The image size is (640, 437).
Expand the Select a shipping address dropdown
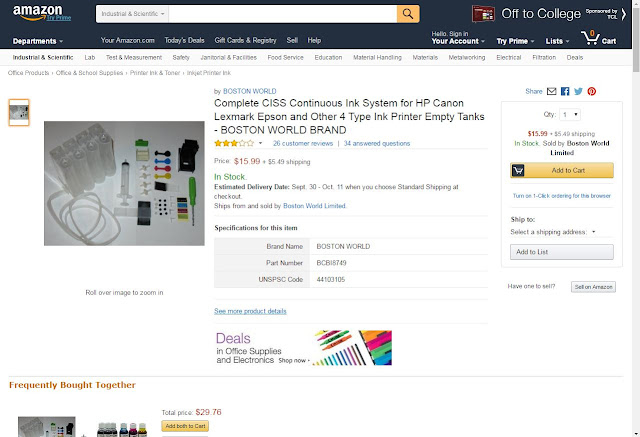pos(553,231)
